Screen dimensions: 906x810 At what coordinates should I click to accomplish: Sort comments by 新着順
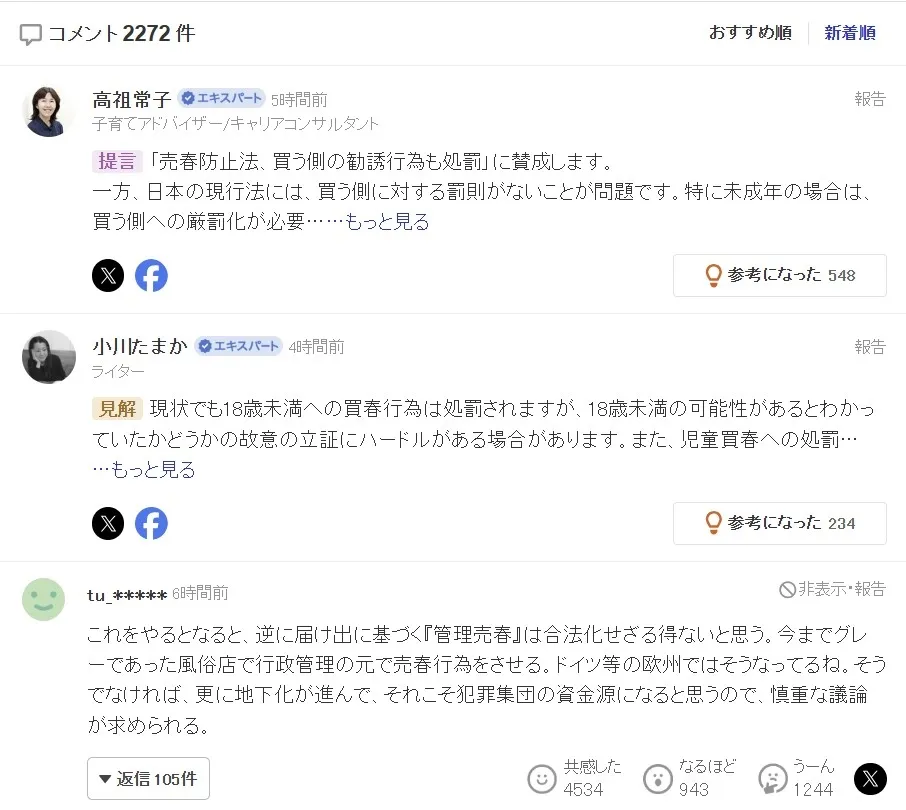[850, 33]
